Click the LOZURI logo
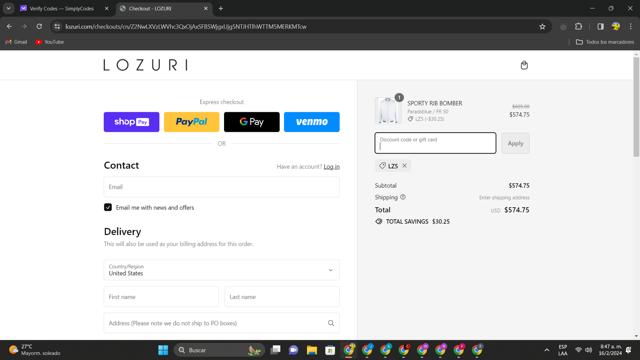The width and height of the screenshot is (640, 360). (146, 65)
